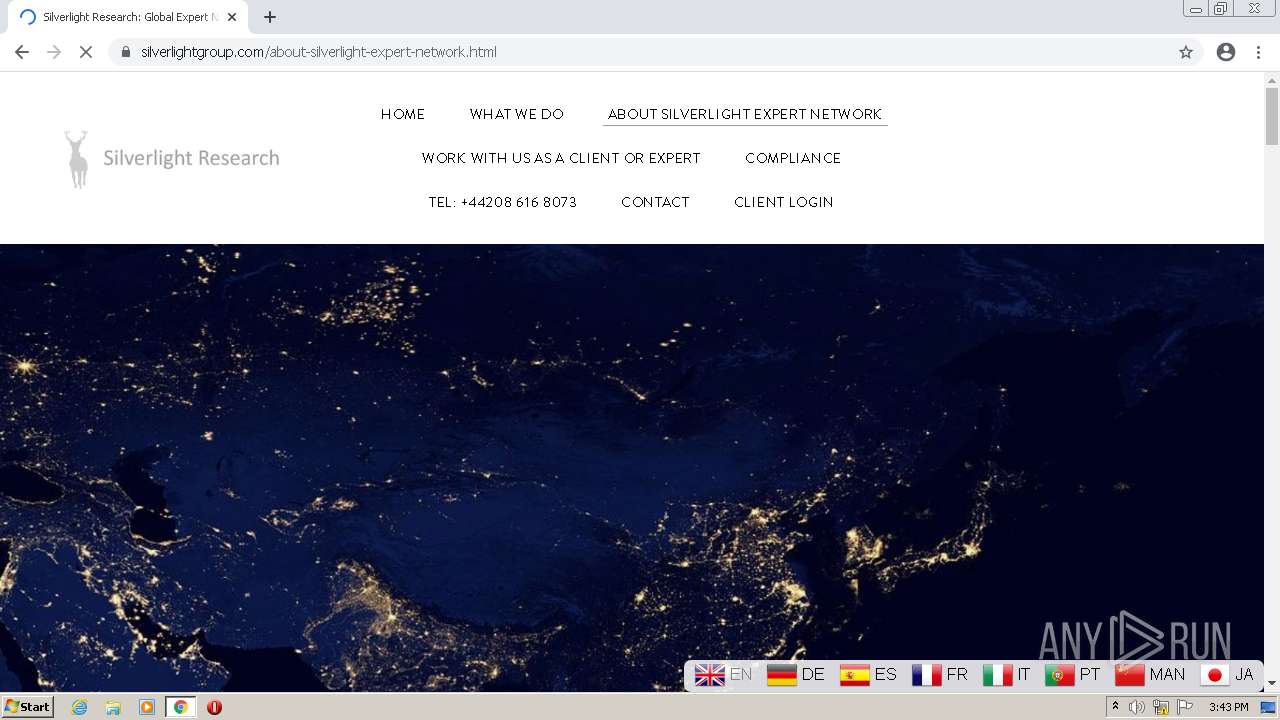The image size is (1280, 720).
Task: Open the WHAT WE DO page
Action: (517, 114)
